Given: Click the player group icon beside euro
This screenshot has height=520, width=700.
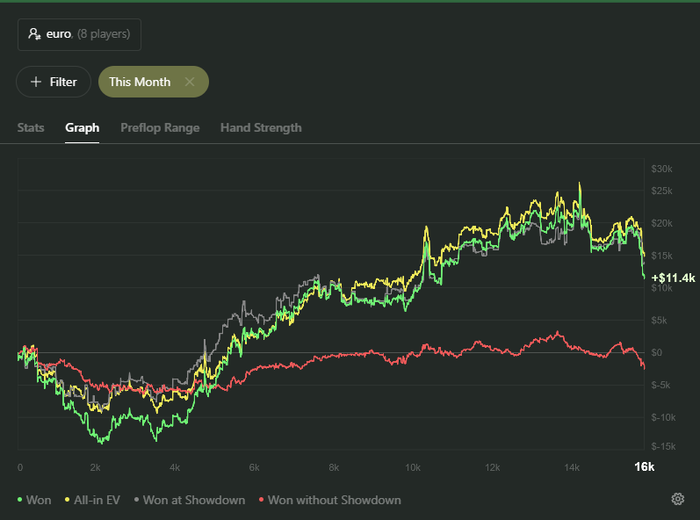Looking at the screenshot, I should pyautogui.click(x=34, y=34).
